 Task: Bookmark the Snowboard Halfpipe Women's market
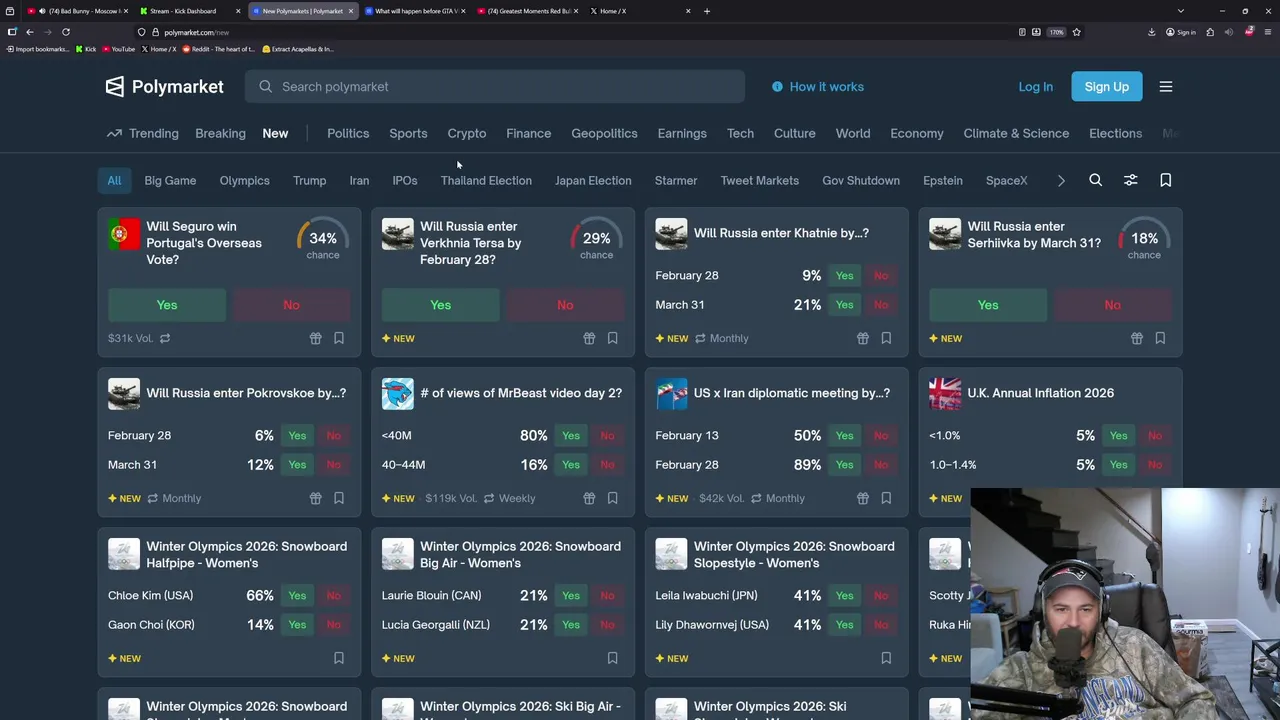[339, 658]
